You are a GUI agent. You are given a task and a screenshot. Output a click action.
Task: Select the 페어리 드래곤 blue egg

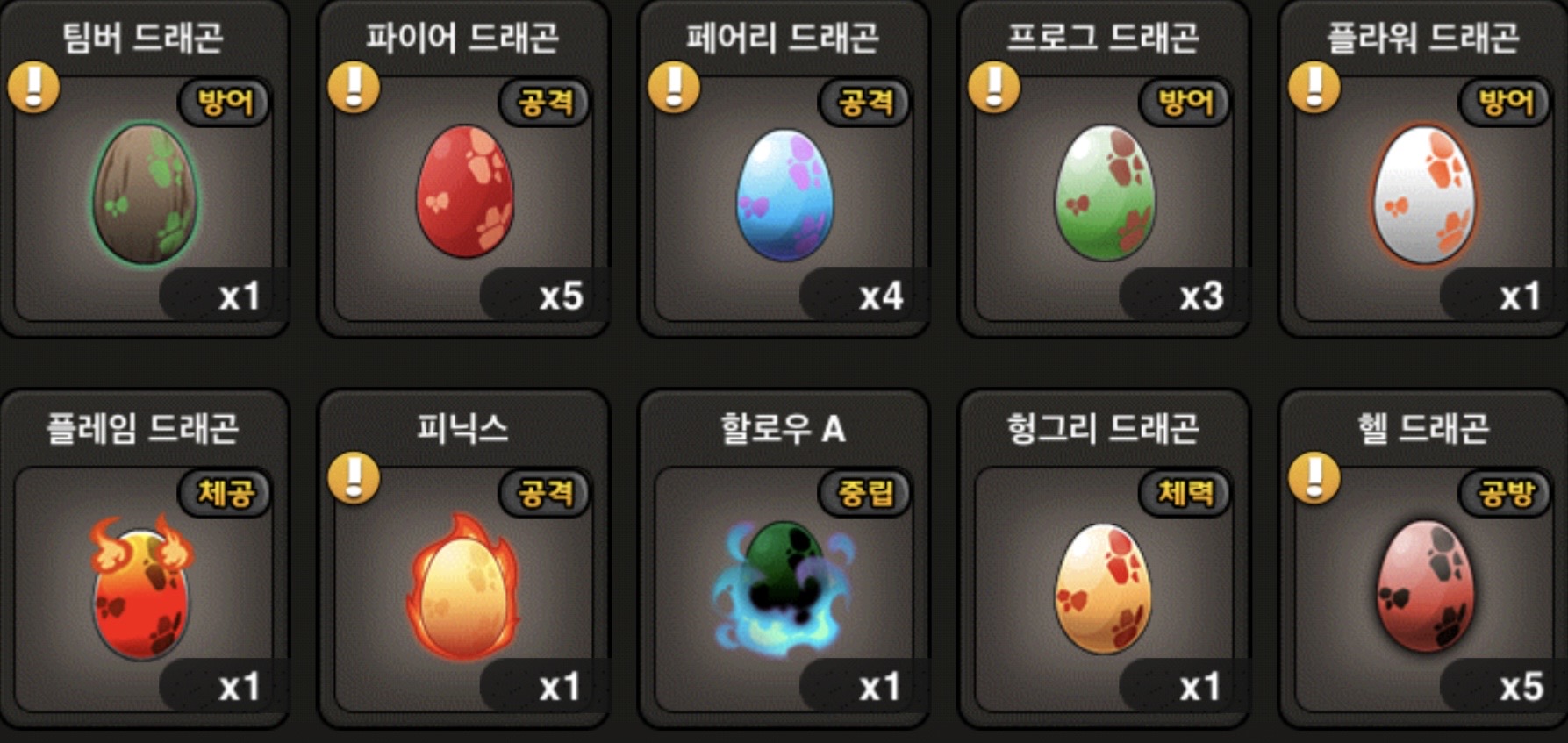[784, 195]
